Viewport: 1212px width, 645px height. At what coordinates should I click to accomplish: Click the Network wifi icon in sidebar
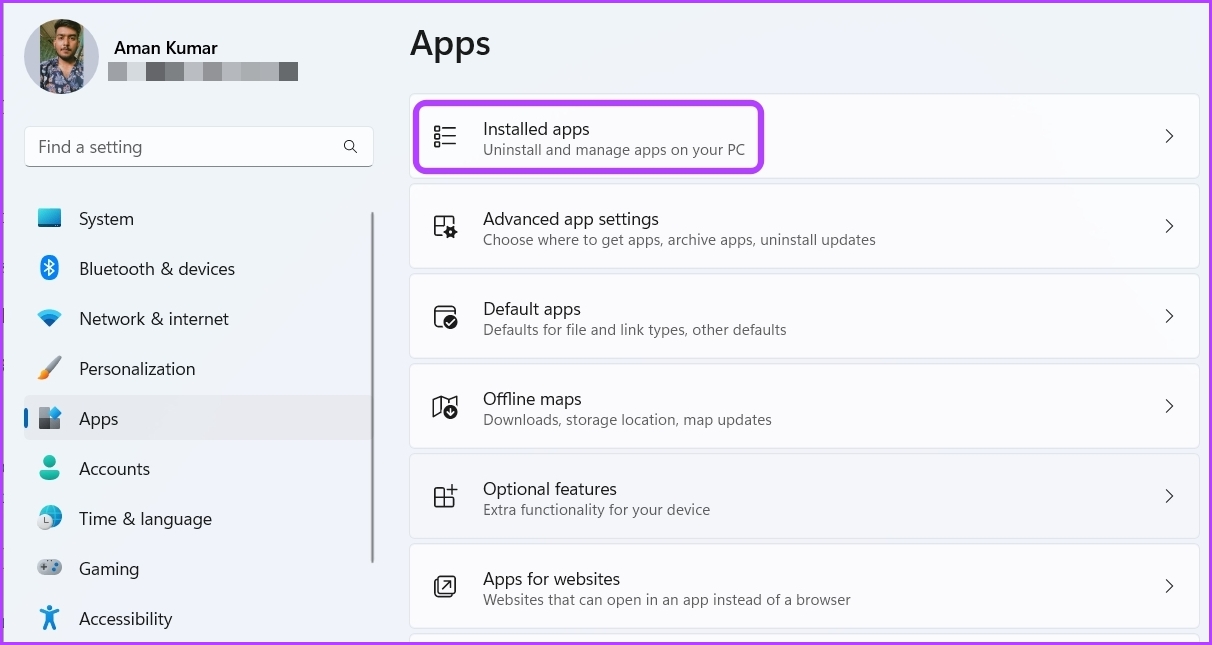pos(50,318)
